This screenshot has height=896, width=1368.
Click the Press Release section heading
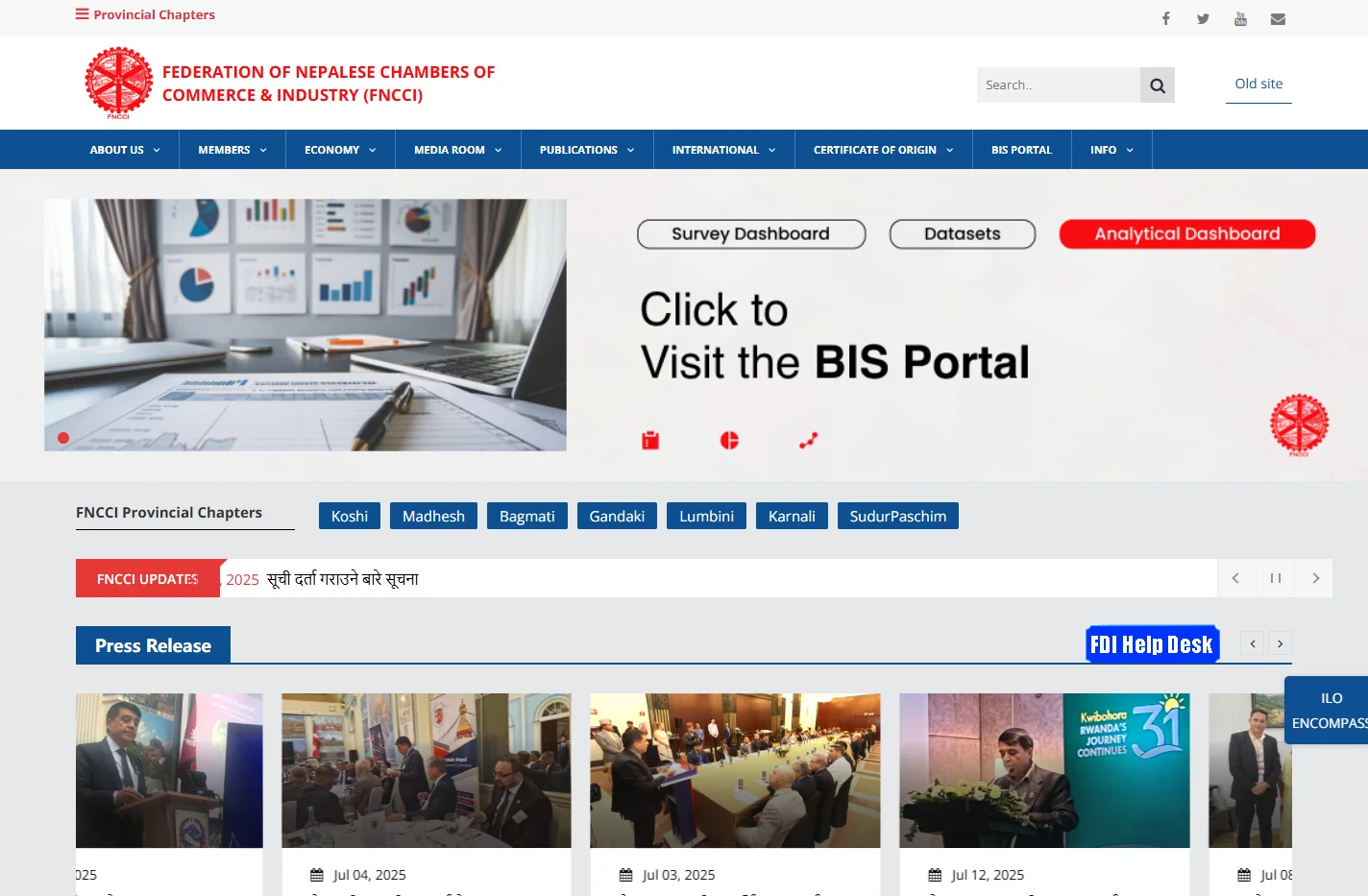tap(153, 645)
